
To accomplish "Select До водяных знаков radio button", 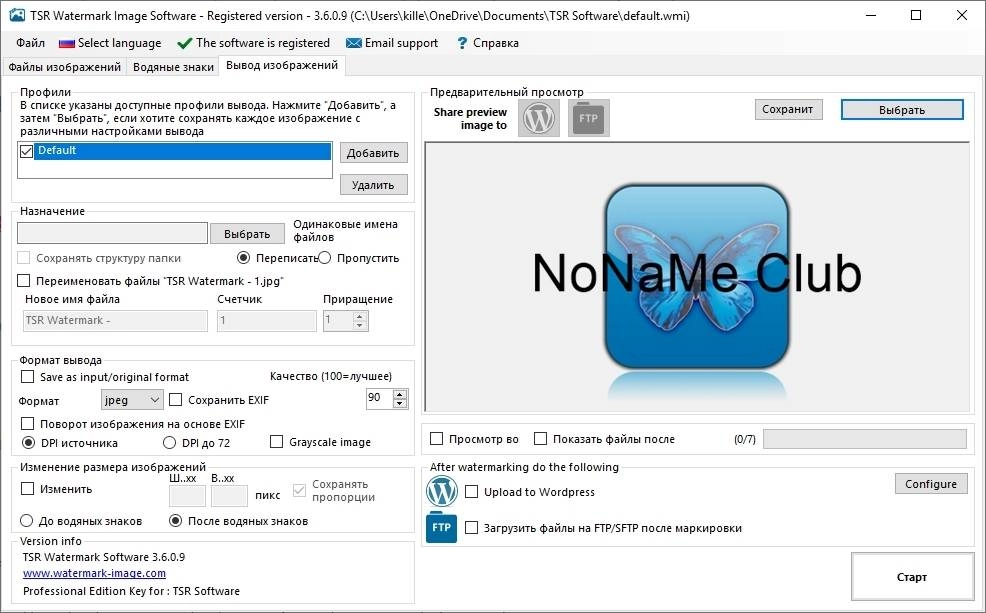I will (x=26, y=521).
